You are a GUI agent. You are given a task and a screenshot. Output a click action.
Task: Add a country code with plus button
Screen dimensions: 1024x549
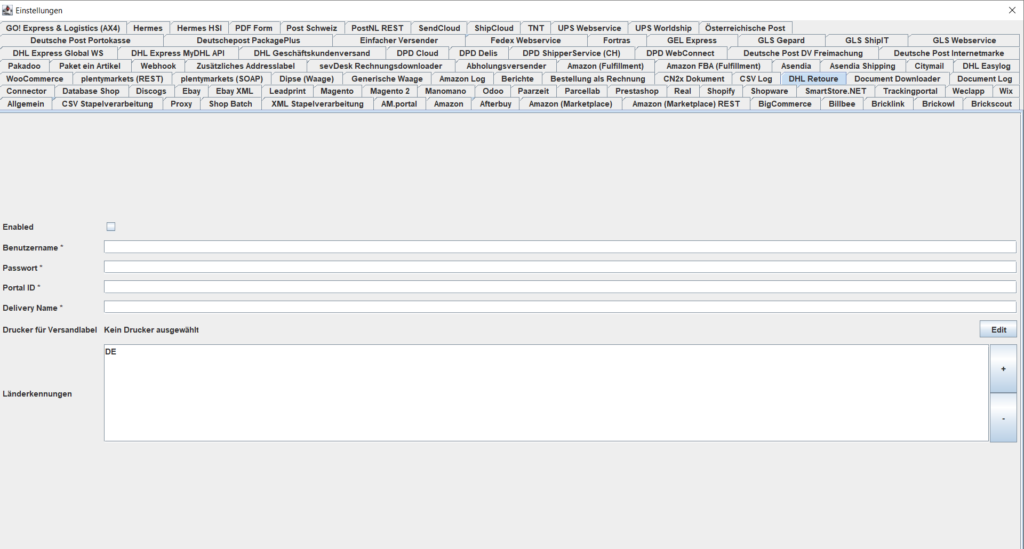[x=1003, y=369]
